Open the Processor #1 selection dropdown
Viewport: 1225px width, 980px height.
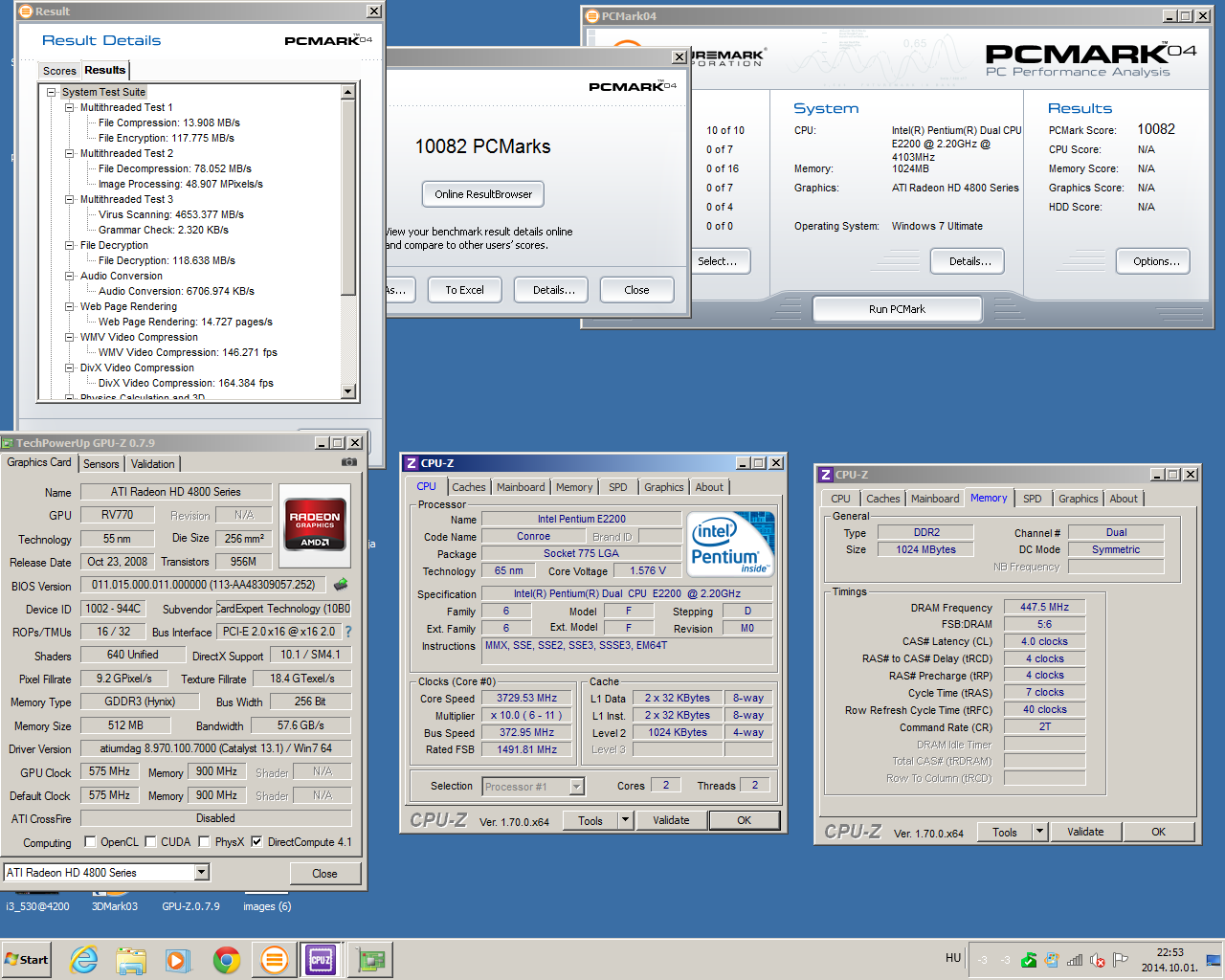click(576, 787)
